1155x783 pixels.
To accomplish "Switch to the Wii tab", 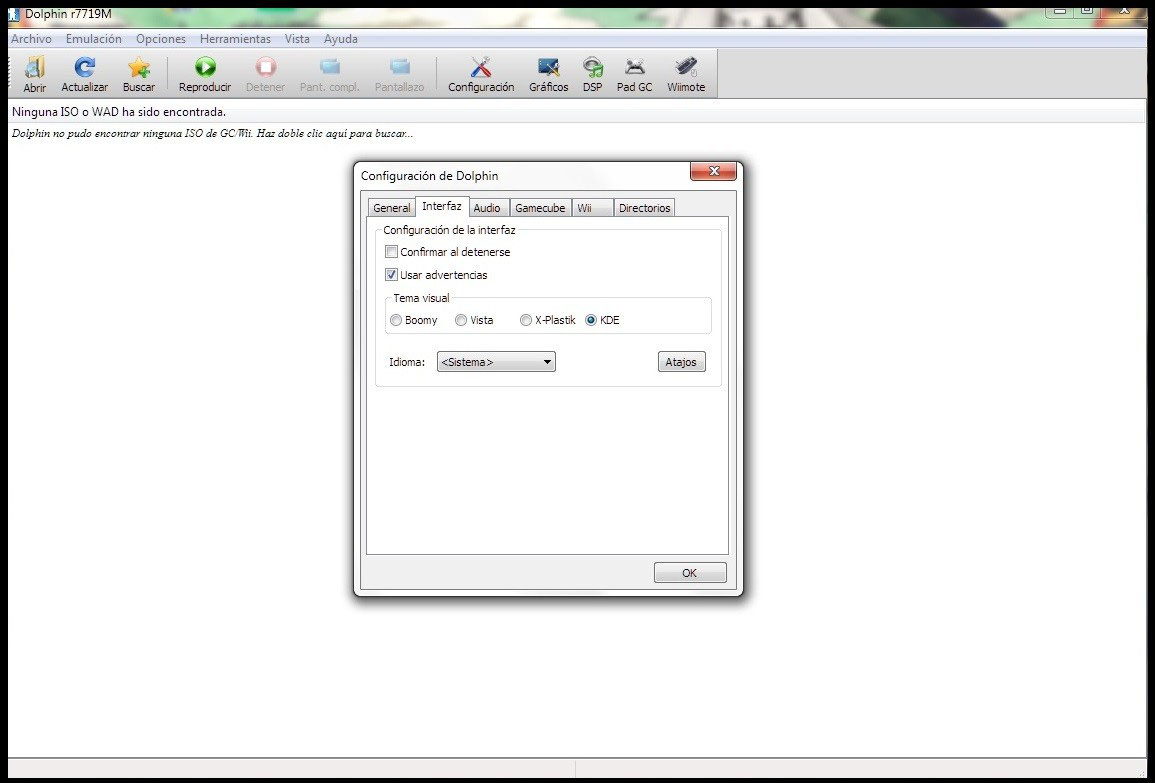I will (x=592, y=208).
